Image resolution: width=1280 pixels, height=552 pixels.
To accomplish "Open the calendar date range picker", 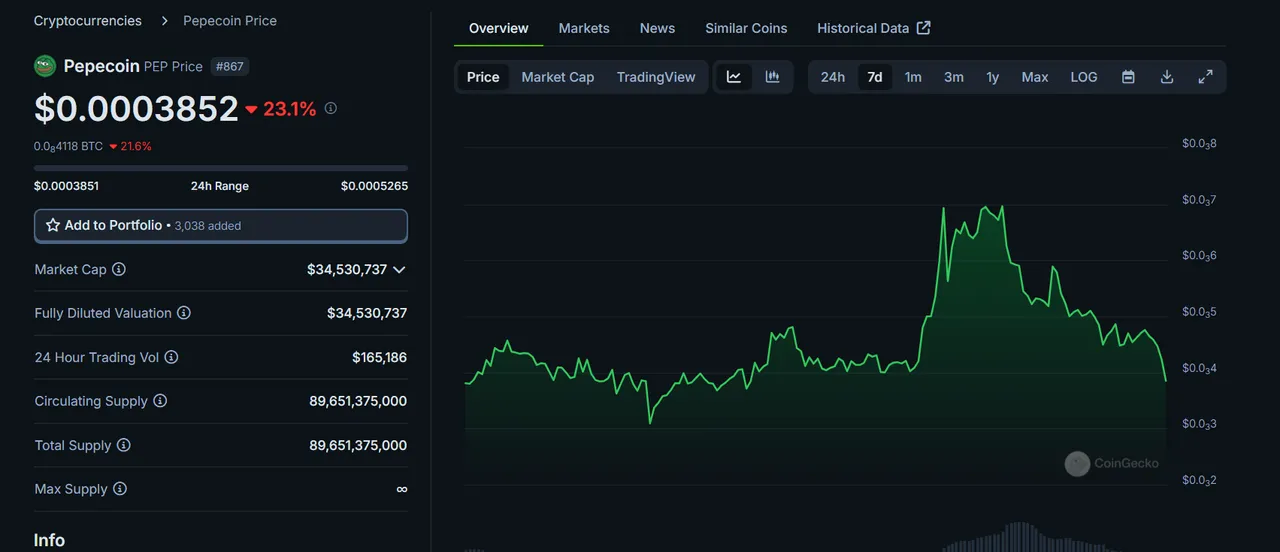I will 1128,77.
